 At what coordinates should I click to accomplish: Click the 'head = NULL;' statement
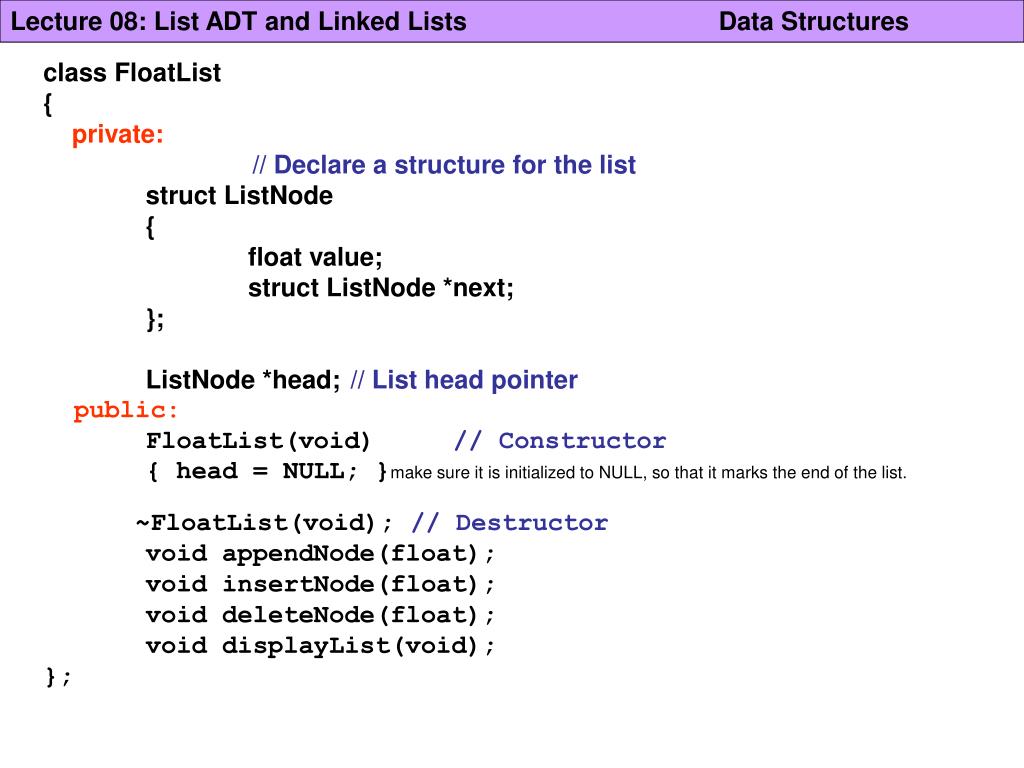tap(266, 471)
